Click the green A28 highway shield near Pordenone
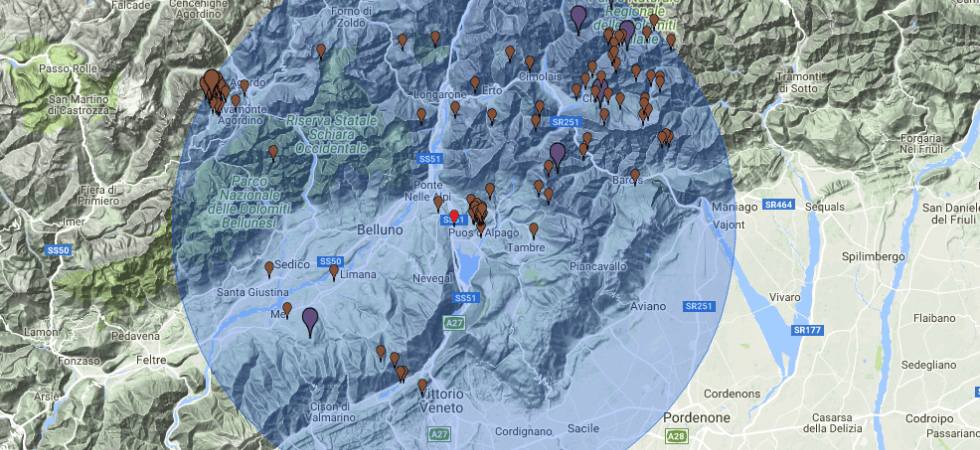980x450 pixels. coord(677,435)
